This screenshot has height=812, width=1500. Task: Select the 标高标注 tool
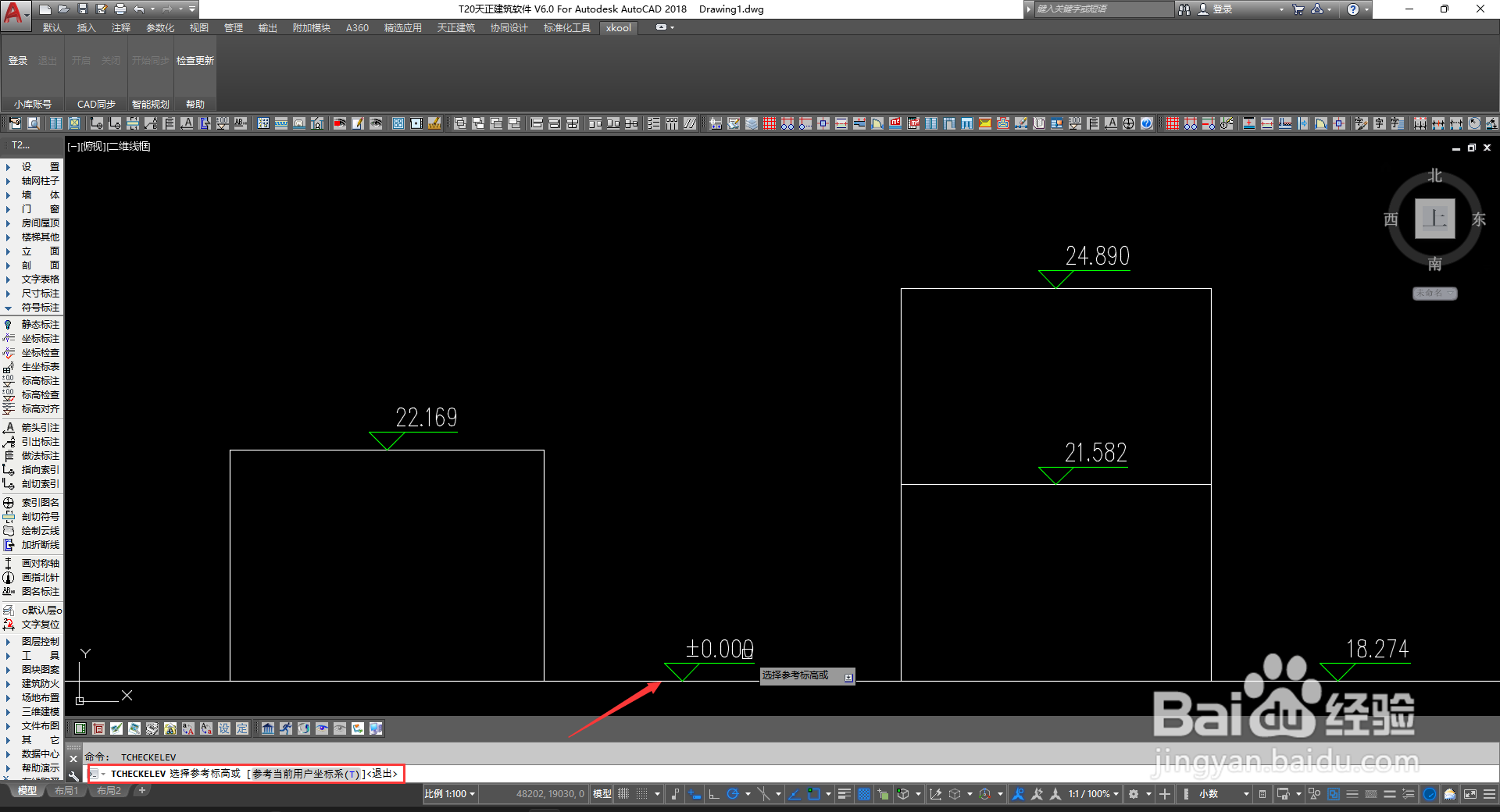(31, 381)
